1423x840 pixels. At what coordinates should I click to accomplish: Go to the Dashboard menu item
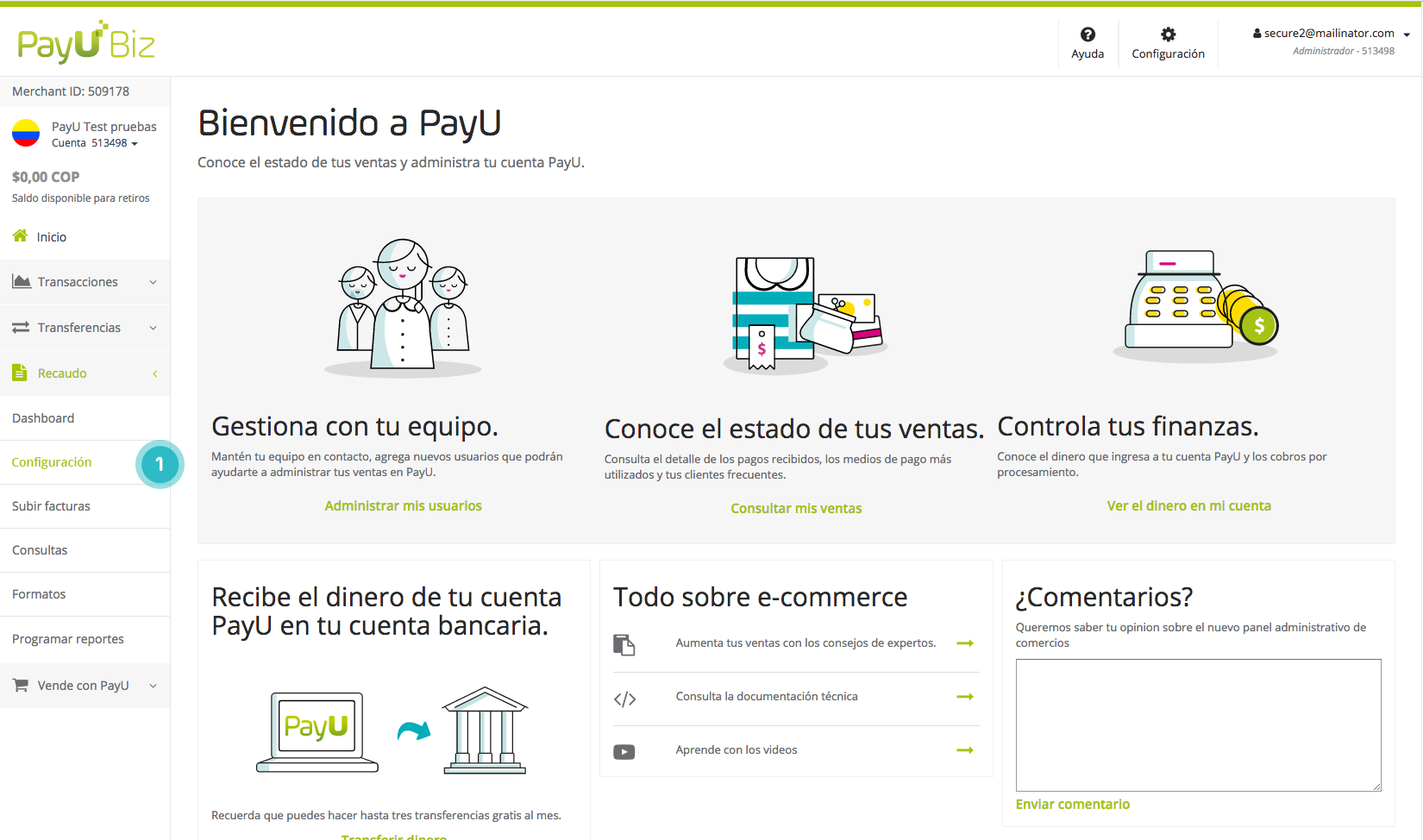click(43, 417)
